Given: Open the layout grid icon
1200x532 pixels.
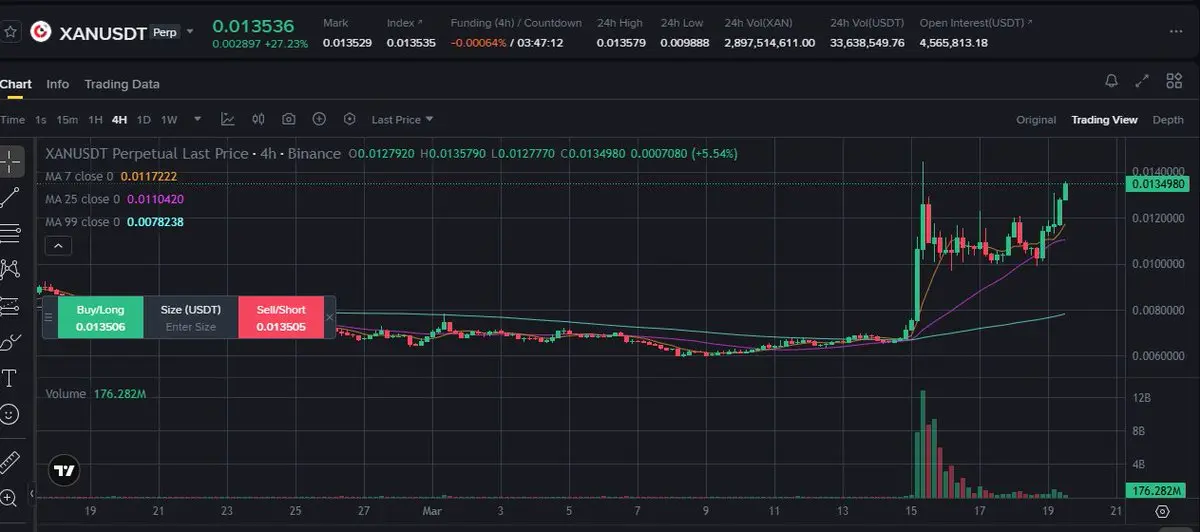Looking at the screenshot, I should click(1173, 81).
